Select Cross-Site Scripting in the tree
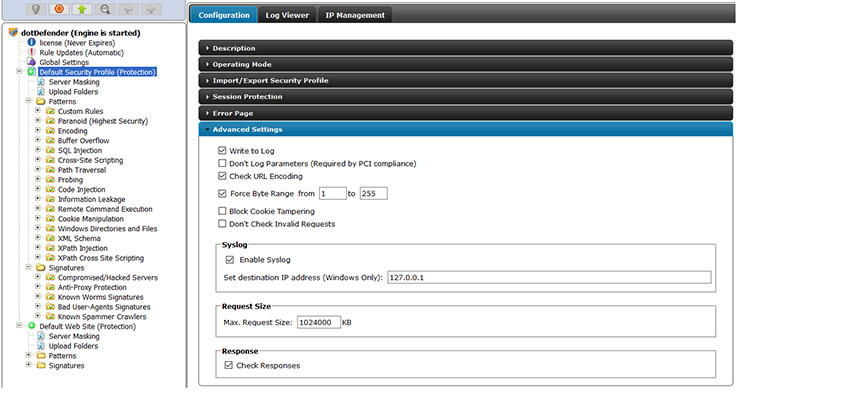 coord(91,160)
